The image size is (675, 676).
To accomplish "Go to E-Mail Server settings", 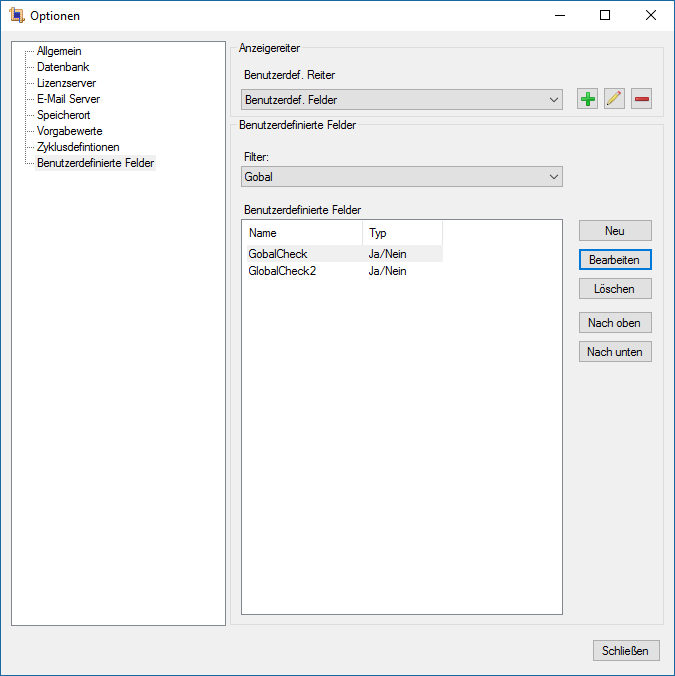I will click(68, 99).
